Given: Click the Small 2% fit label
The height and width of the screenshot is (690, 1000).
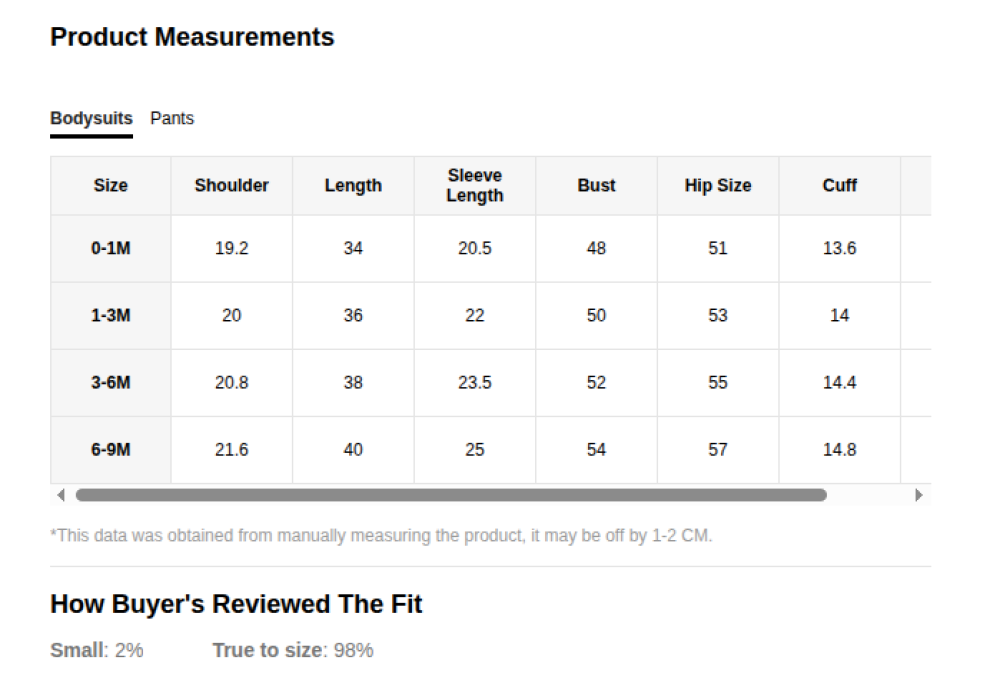Looking at the screenshot, I should click(x=97, y=650).
